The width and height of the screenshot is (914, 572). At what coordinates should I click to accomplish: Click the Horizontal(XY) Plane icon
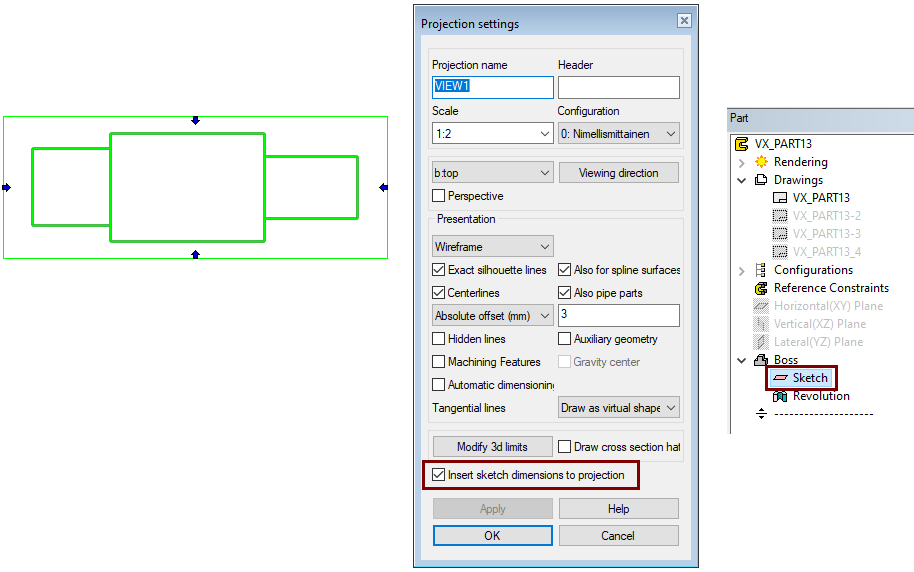coord(761,306)
